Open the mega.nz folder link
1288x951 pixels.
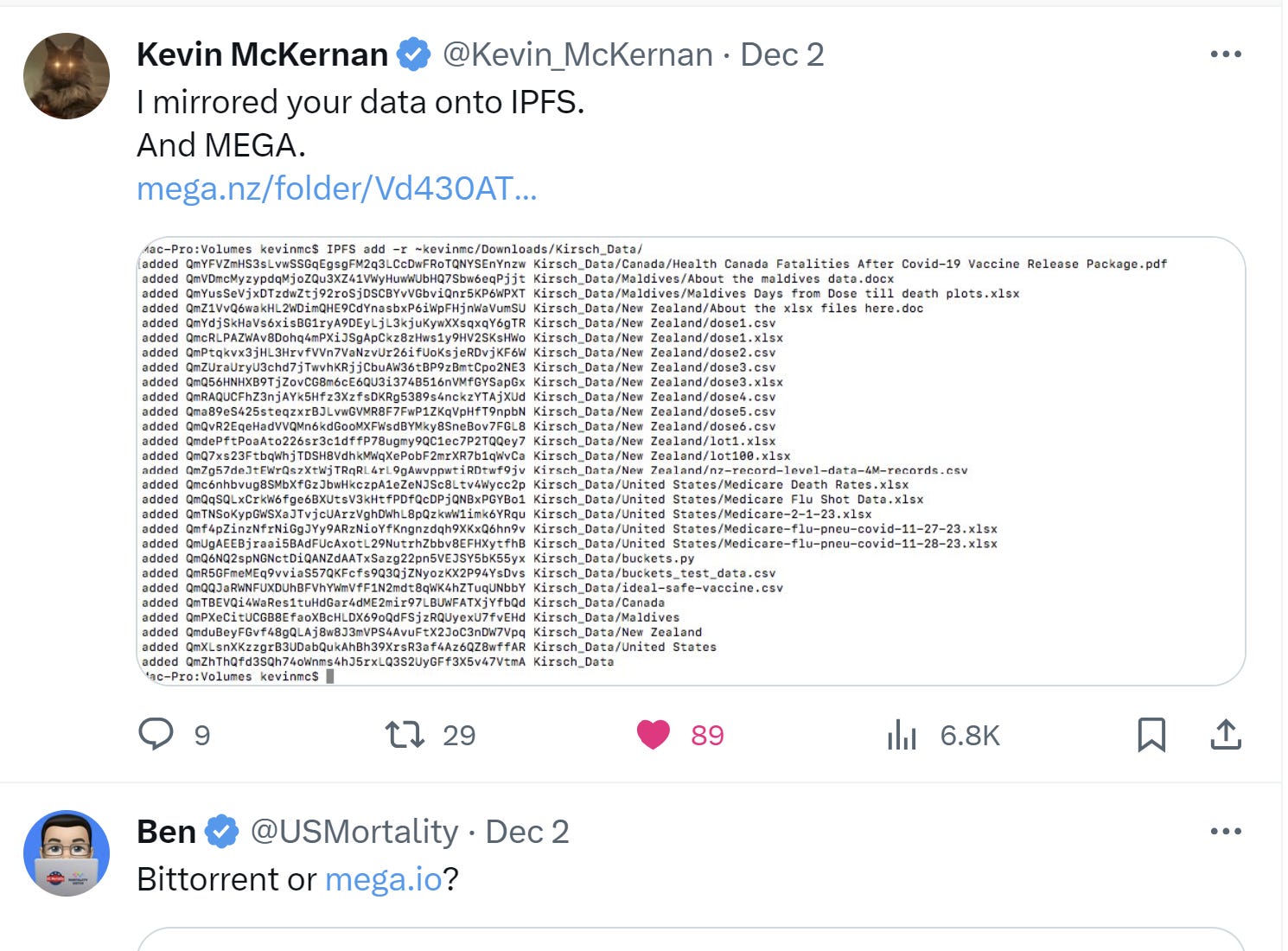(336, 188)
